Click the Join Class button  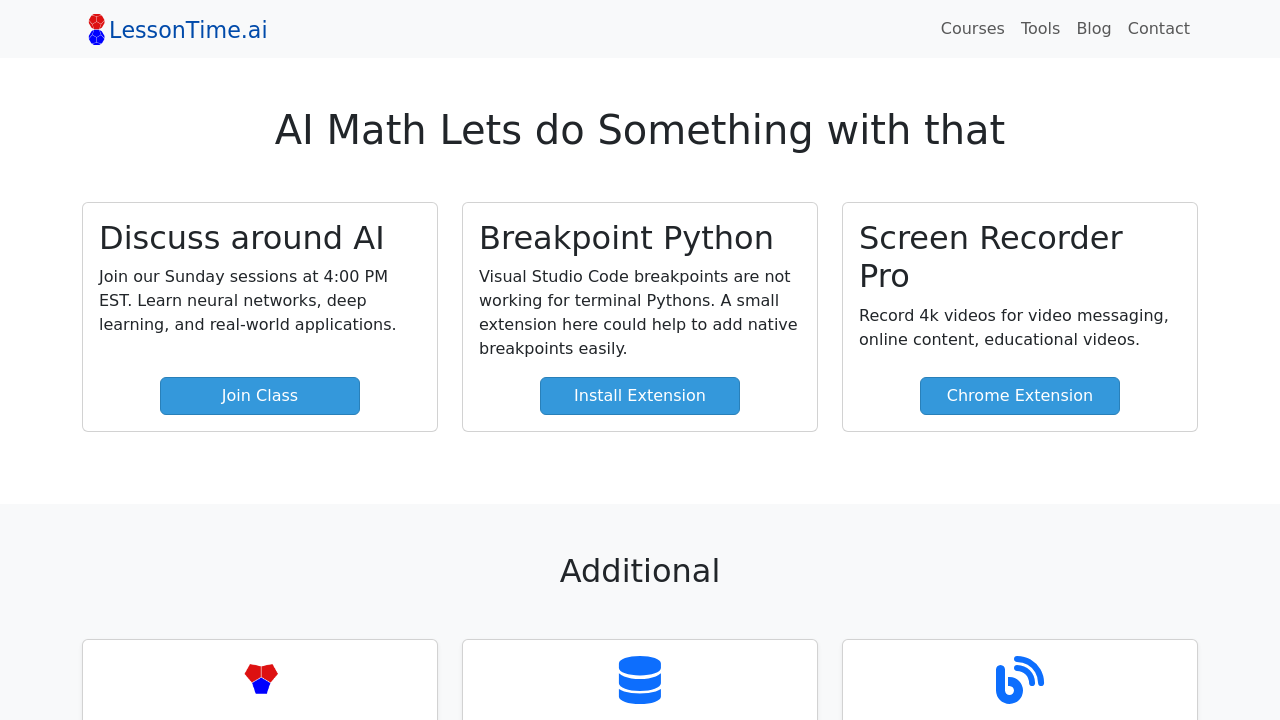(x=260, y=395)
